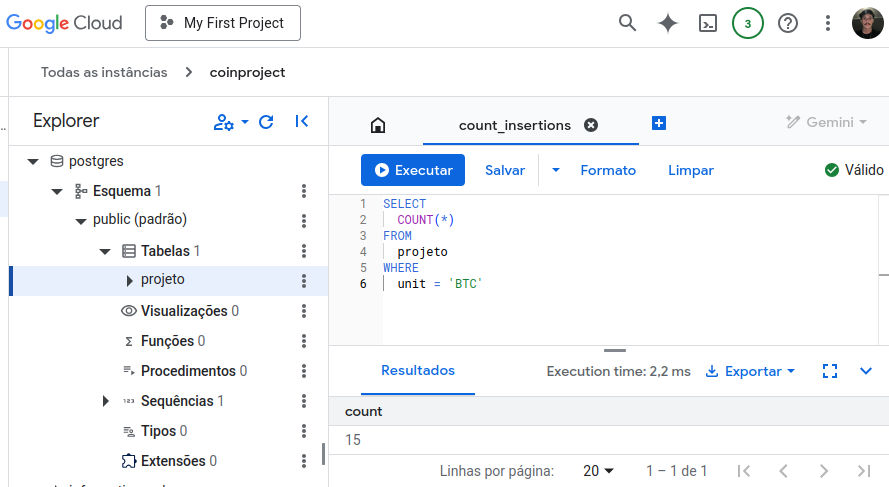The width and height of the screenshot is (889, 487).
Task: Refresh the Explorer panel
Action: [x=266, y=122]
